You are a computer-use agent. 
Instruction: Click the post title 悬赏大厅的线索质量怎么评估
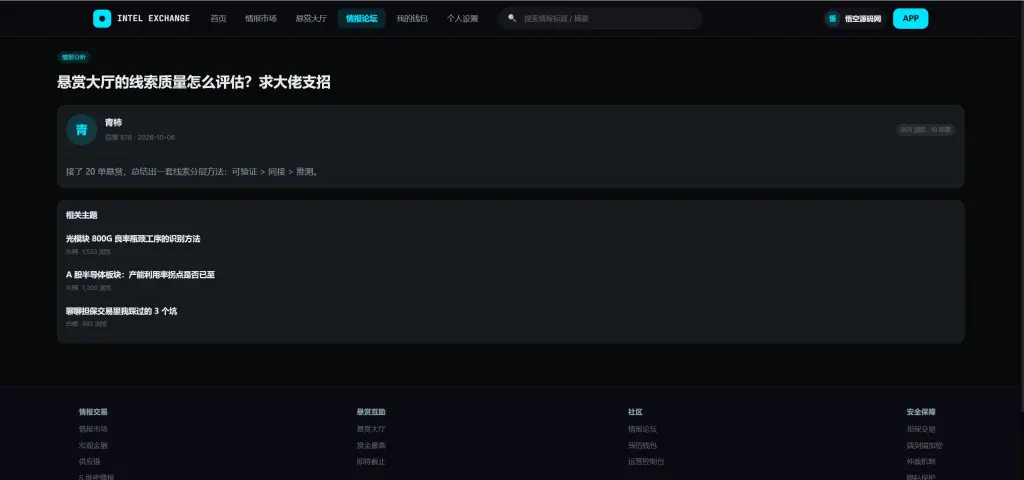coord(193,82)
